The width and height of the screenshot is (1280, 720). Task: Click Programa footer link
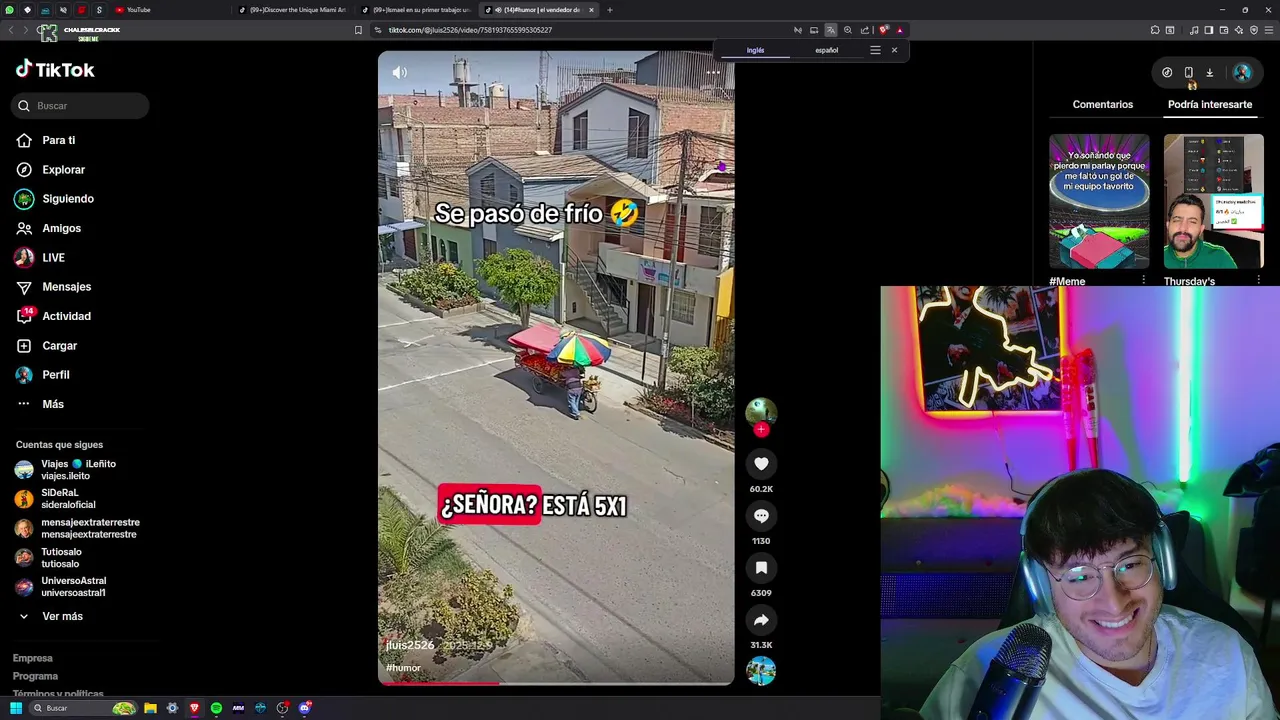(x=35, y=676)
